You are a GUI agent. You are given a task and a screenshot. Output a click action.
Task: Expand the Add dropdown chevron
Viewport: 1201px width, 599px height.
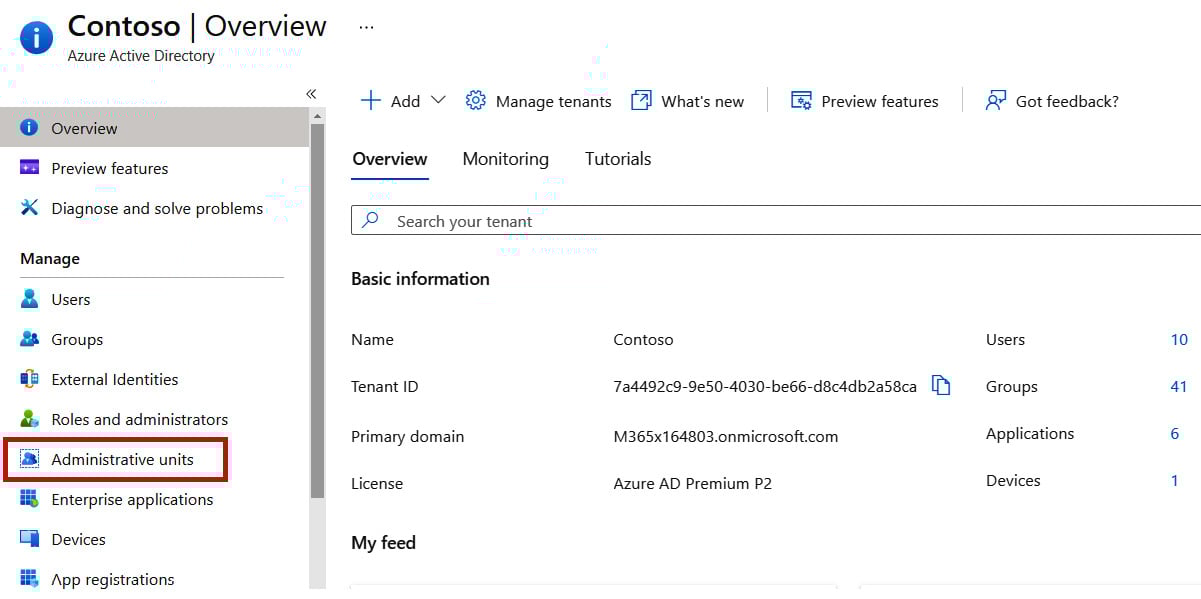click(x=438, y=100)
